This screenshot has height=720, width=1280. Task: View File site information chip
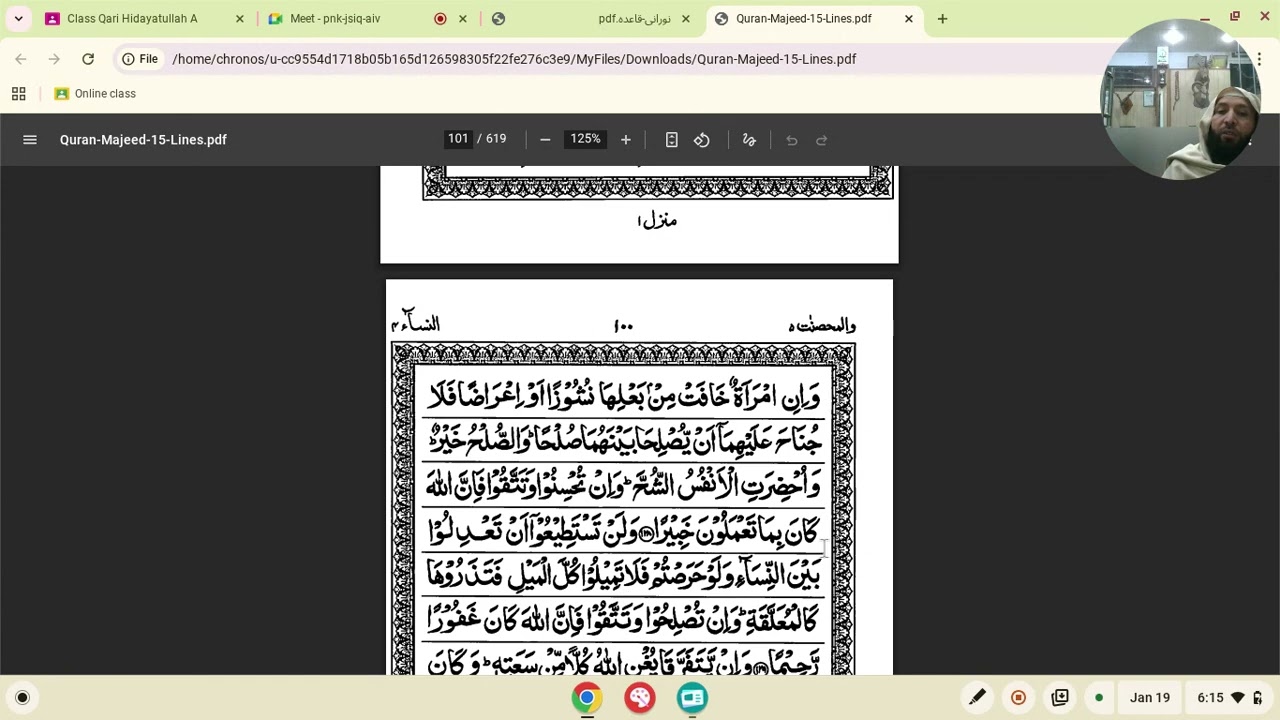coord(140,59)
